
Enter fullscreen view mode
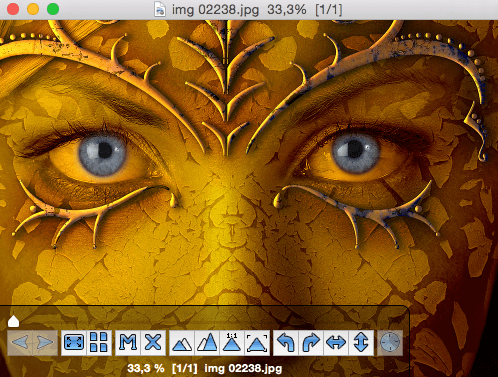click(x=74, y=342)
